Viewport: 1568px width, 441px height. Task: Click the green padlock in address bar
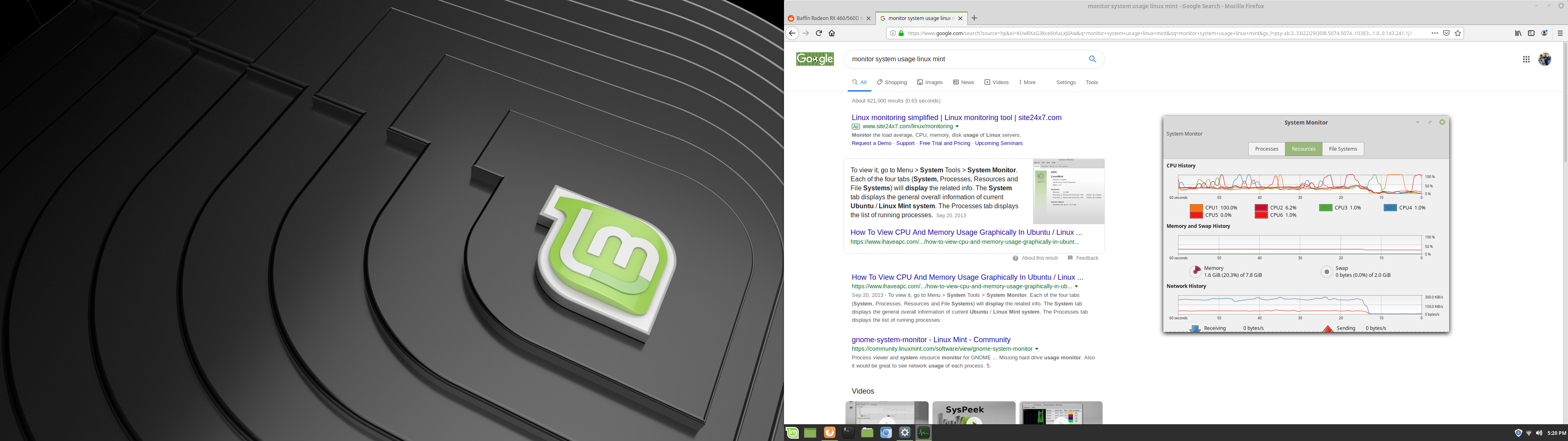[x=902, y=33]
